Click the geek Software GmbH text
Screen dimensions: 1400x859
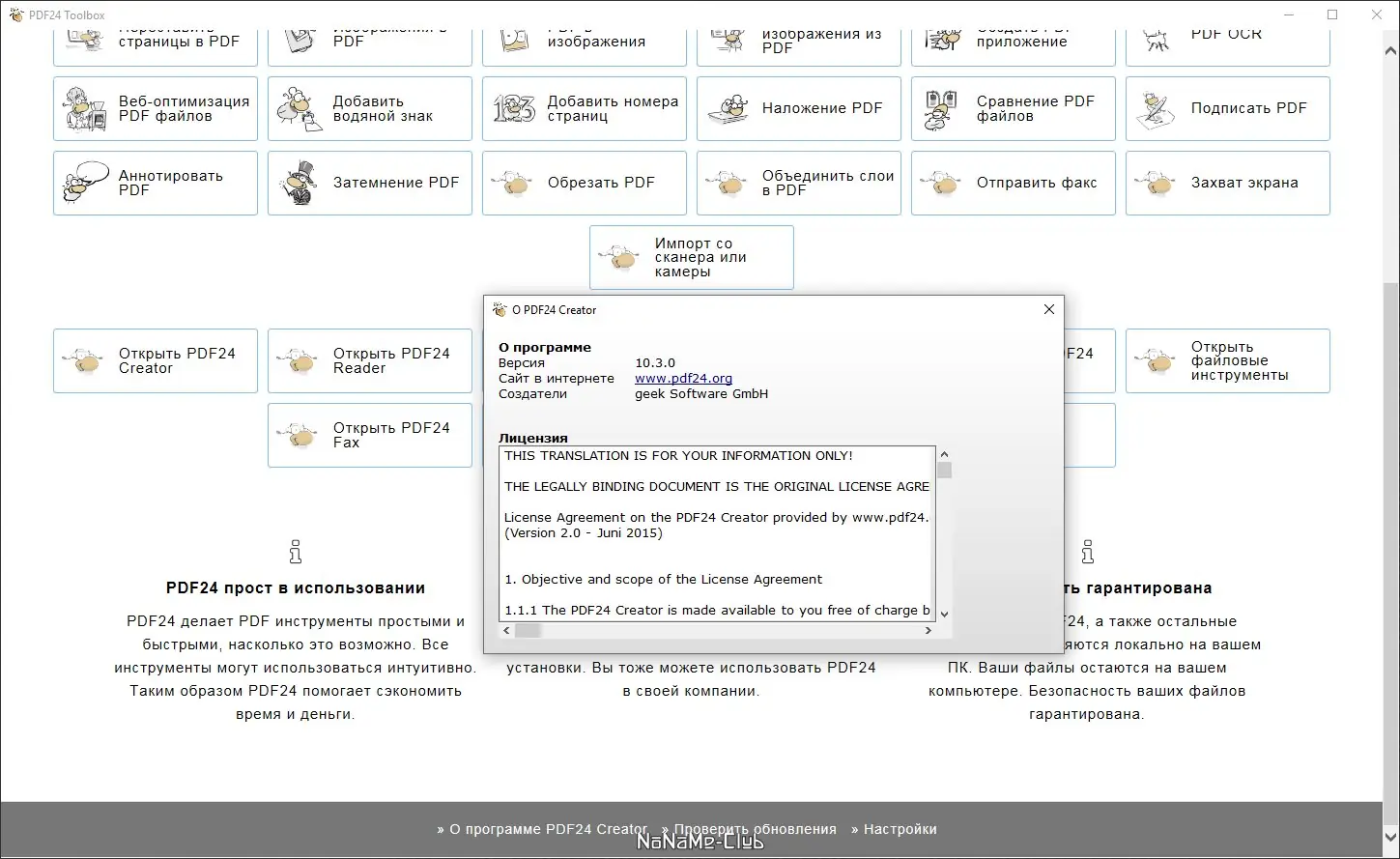coord(701,394)
